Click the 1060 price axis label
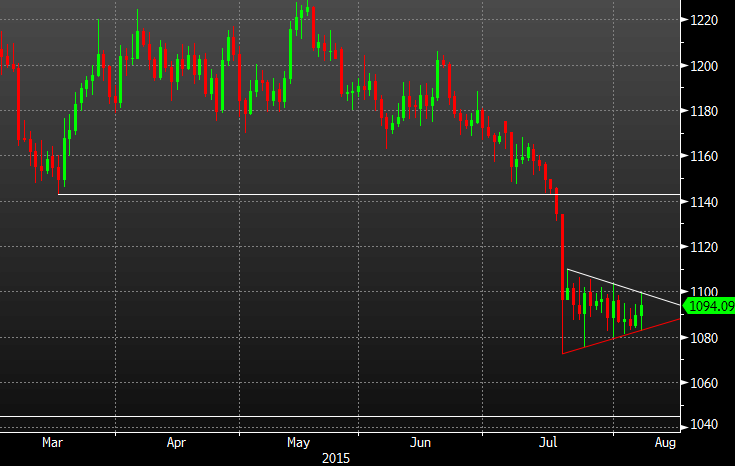This screenshot has width=735, height=466. point(704,383)
